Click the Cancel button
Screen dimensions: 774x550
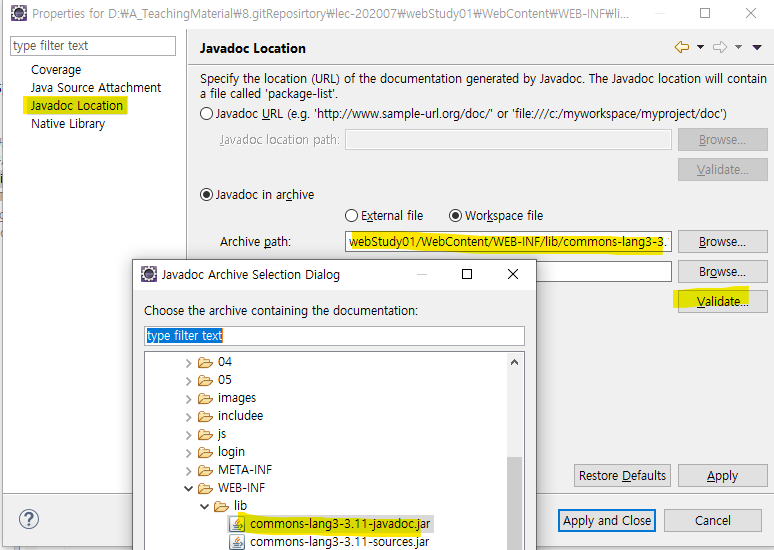click(x=712, y=520)
